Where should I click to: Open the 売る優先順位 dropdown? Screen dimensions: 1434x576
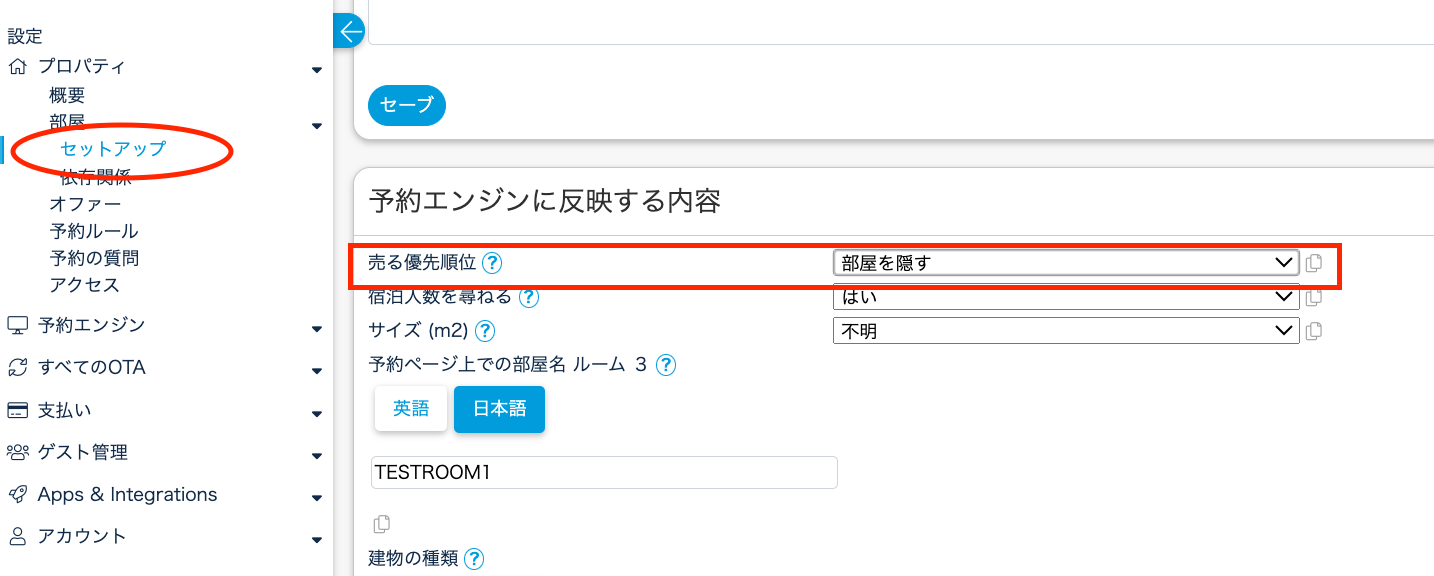[x=1065, y=263]
